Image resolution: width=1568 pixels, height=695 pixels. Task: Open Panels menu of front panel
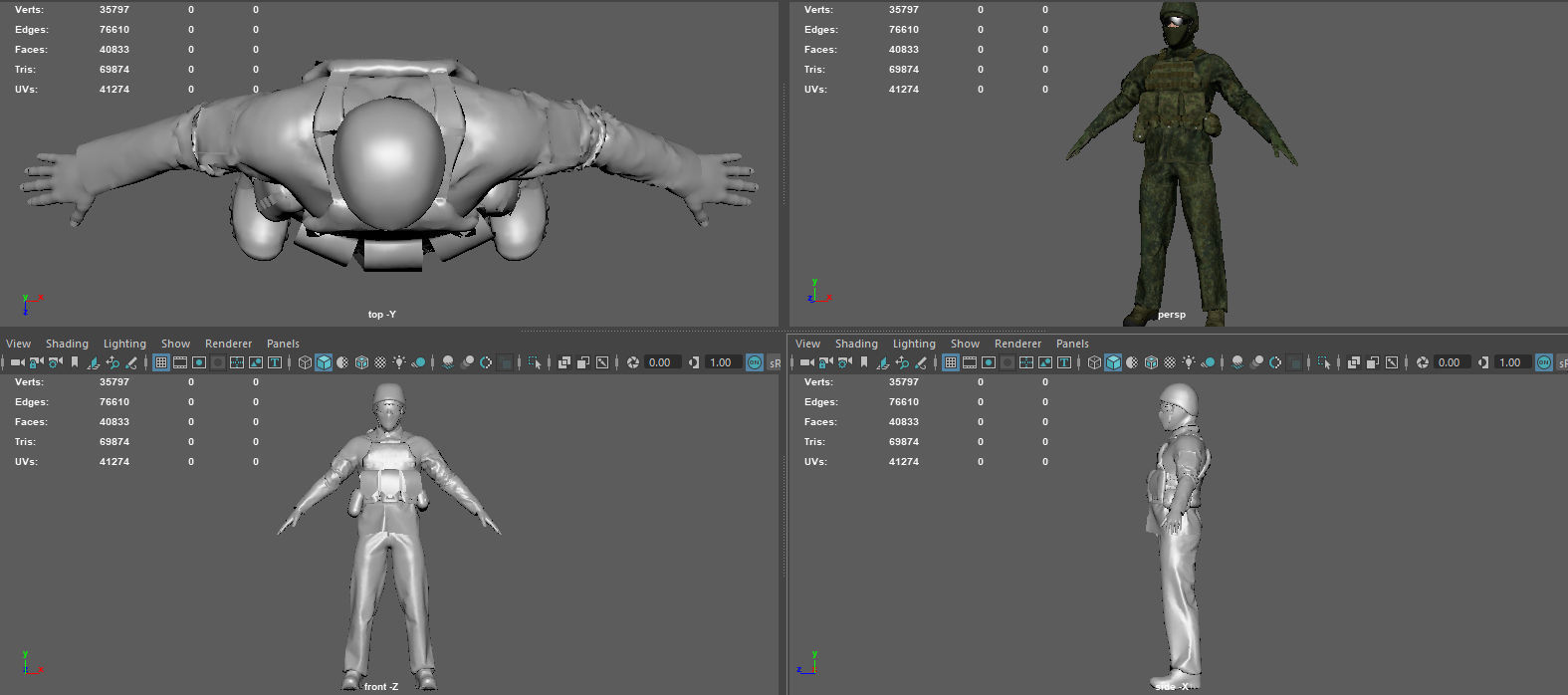(x=283, y=344)
